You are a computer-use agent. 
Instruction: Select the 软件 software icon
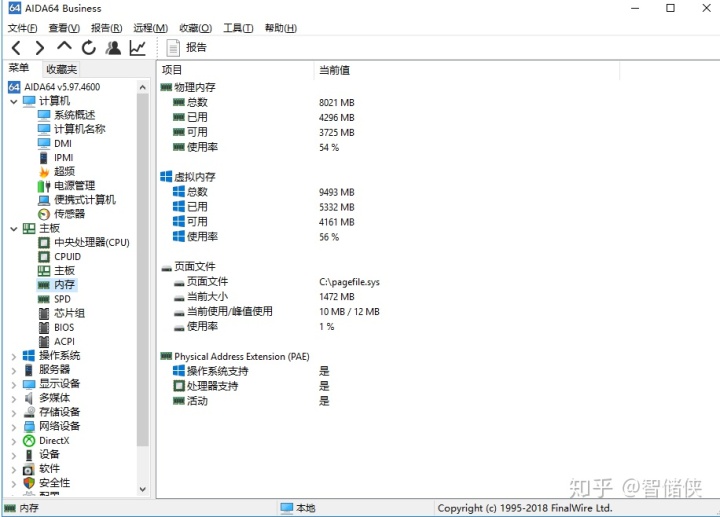[x=29, y=469]
